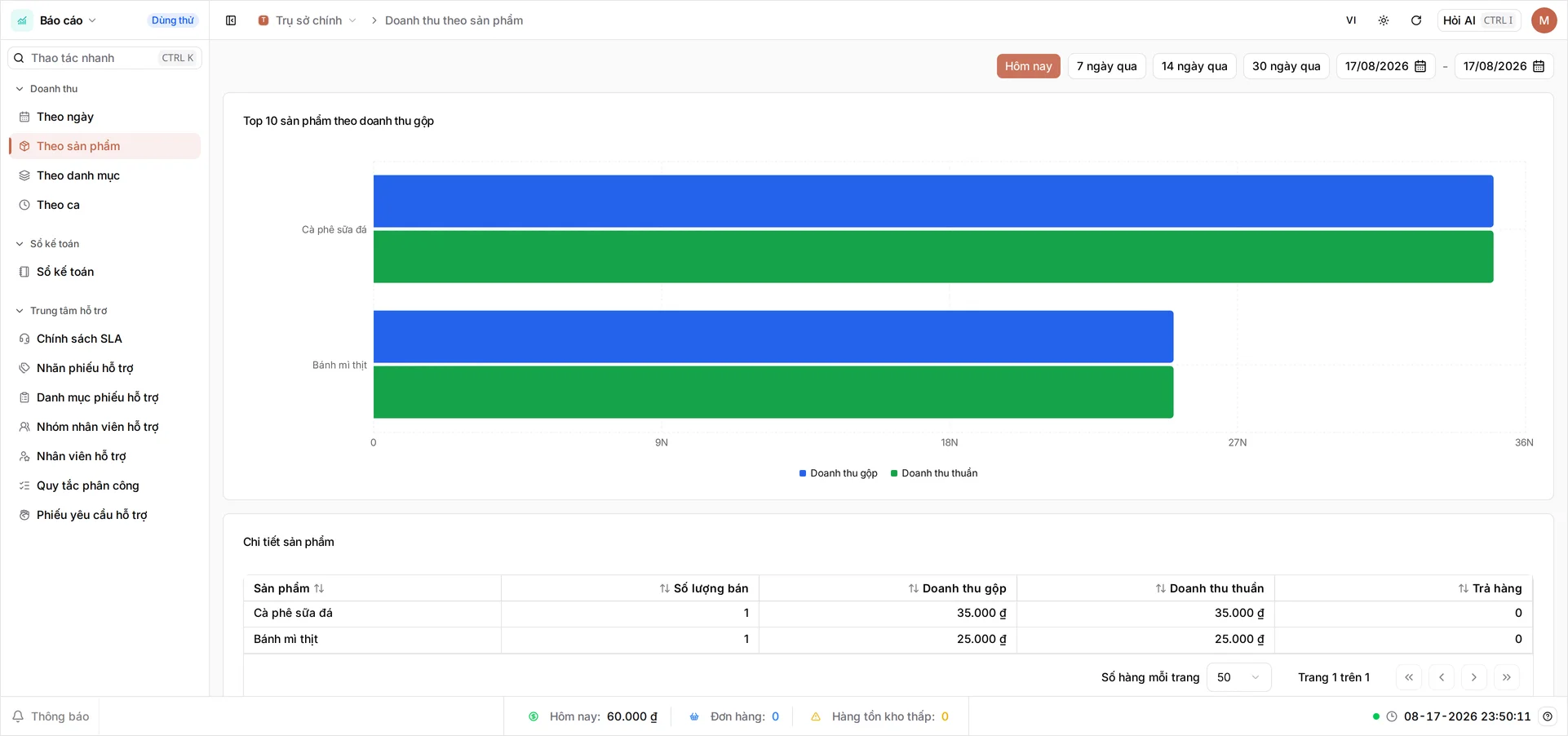Click the notification bell icon
Image resolution: width=1568 pixels, height=736 pixels.
(x=18, y=716)
